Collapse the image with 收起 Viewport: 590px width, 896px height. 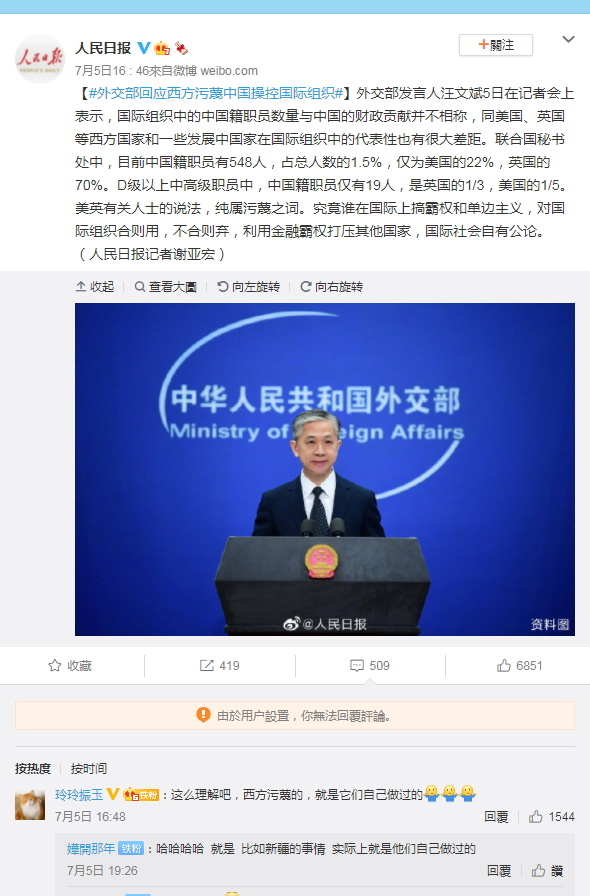pyautogui.click(x=95, y=286)
